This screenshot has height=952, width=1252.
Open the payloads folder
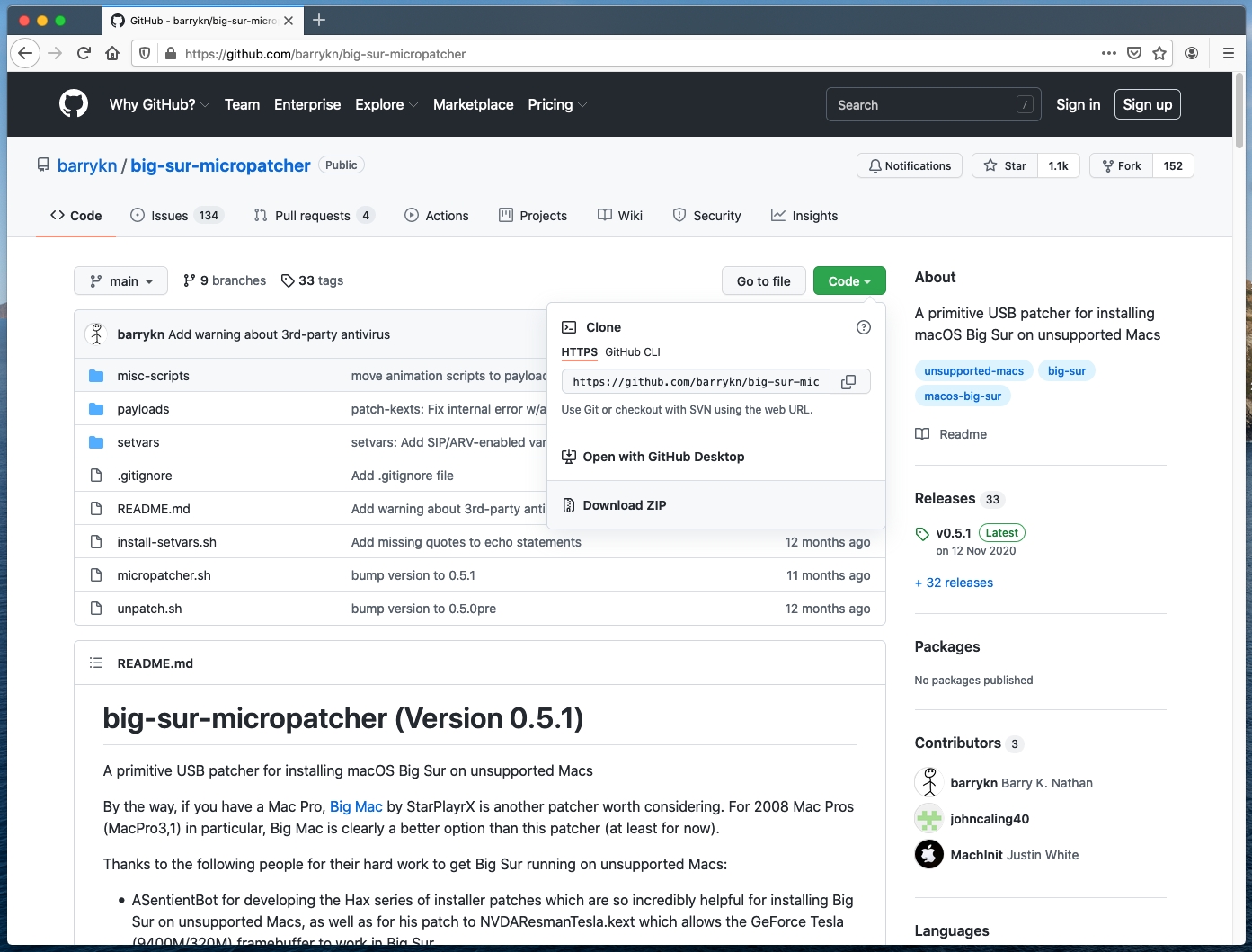pyautogui.click(x=143, y=409)
